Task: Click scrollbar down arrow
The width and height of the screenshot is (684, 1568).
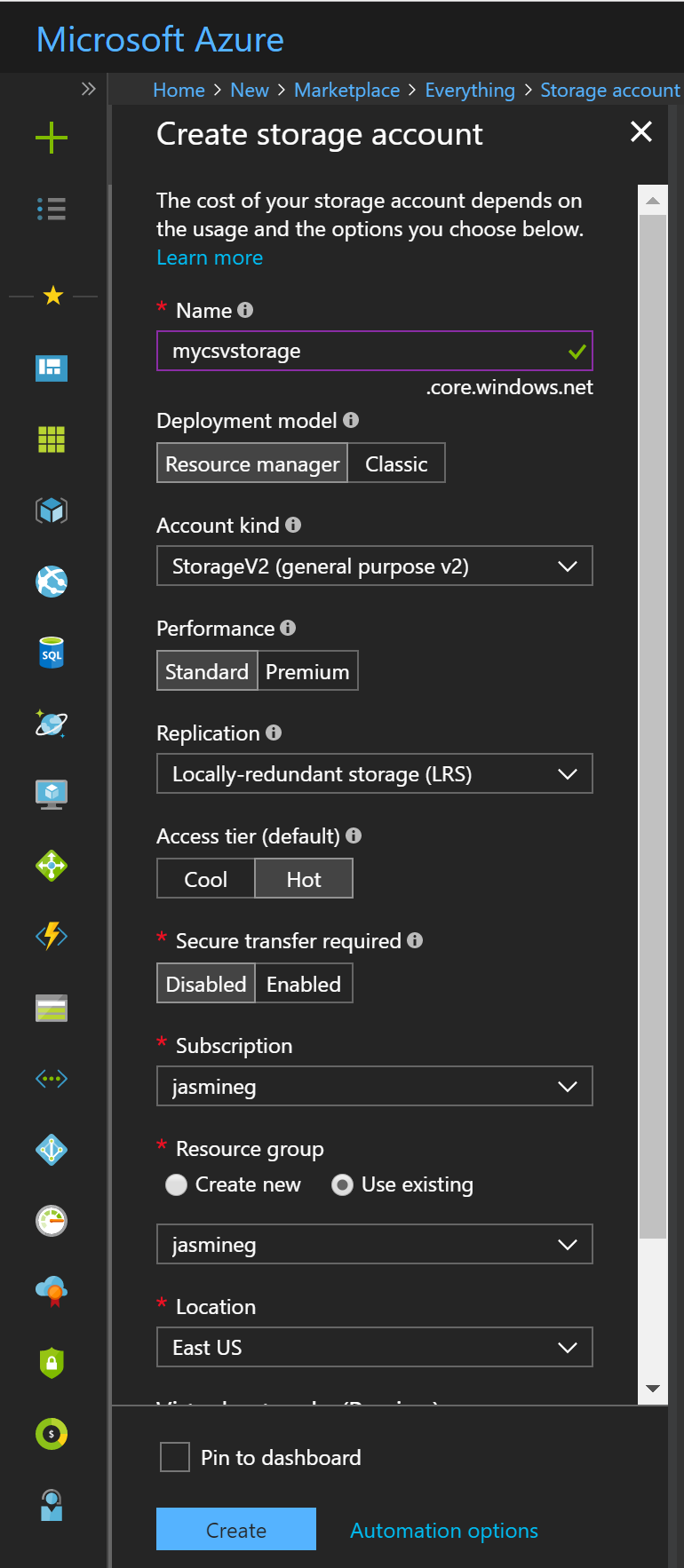Action: tap(653, 1389)
